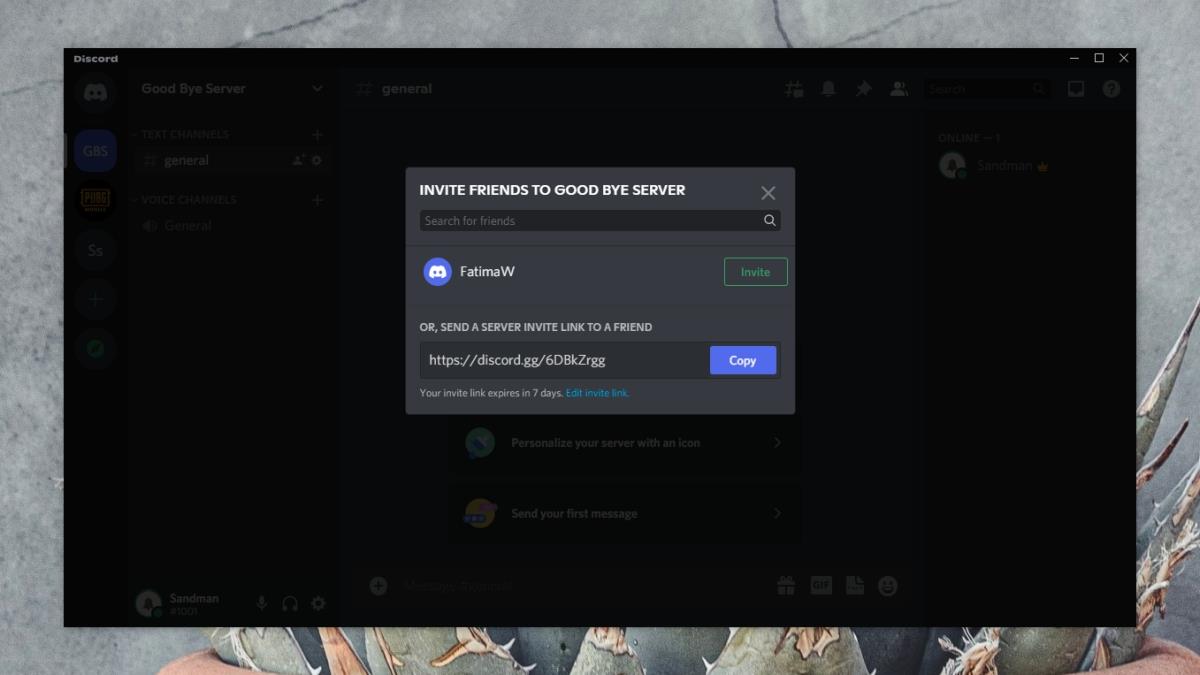
Task: Explore public servers via the compass icon
Action: coord(95,349)
